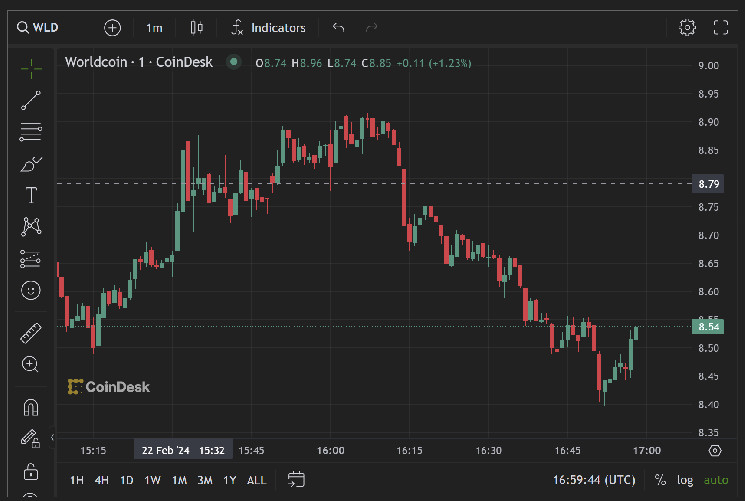This screenshot has width=745, height=501.
Task: Switch to 1W time range
Action: coord(152,480)
